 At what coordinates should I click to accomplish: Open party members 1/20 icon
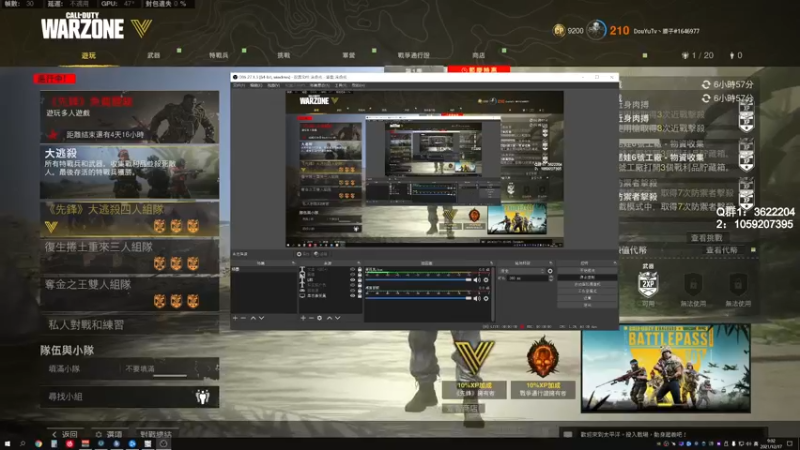[685, 55]
